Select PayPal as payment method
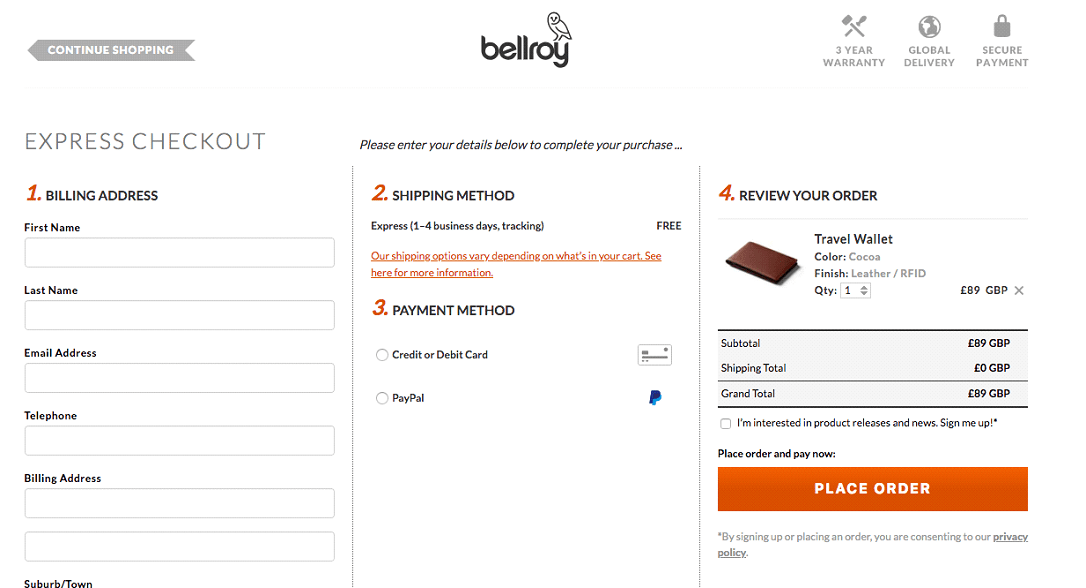 coord(382,398)
